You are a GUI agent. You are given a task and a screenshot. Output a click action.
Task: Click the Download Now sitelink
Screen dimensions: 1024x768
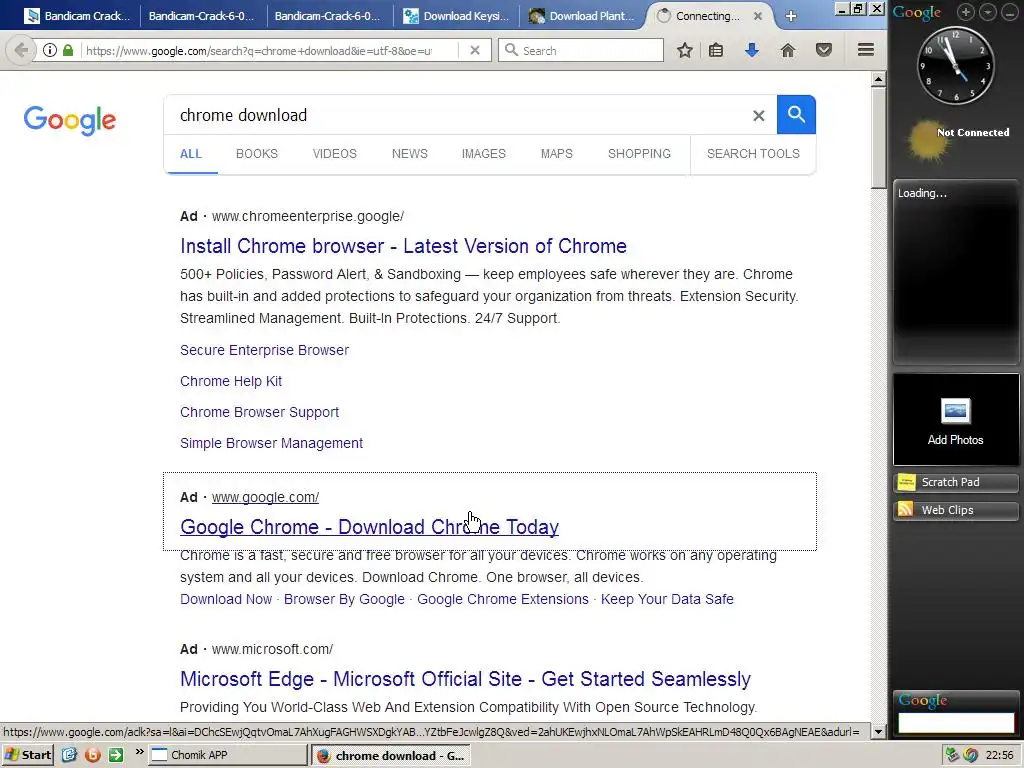coord(226,599)
